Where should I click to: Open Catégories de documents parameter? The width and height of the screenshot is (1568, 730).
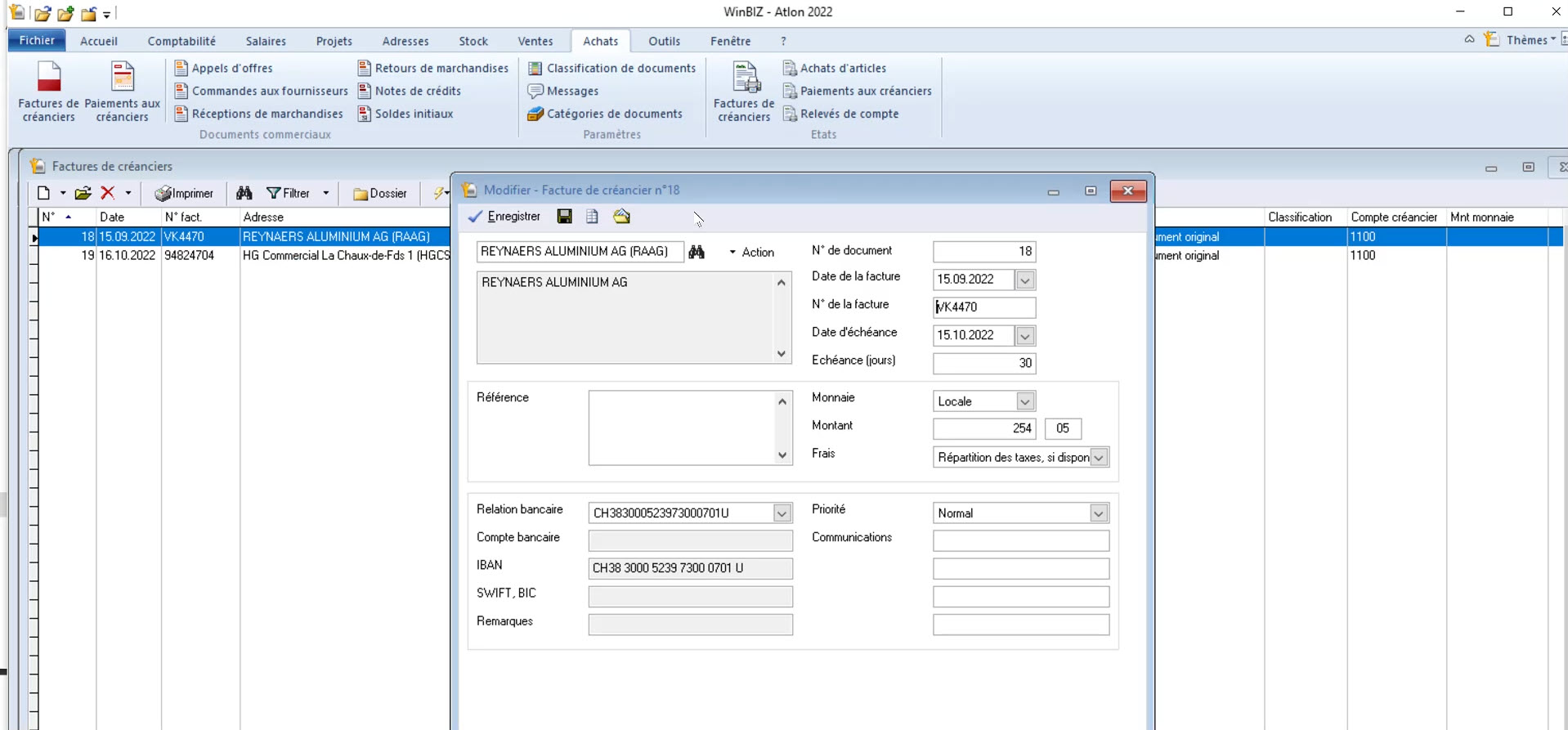coord(606,114)
